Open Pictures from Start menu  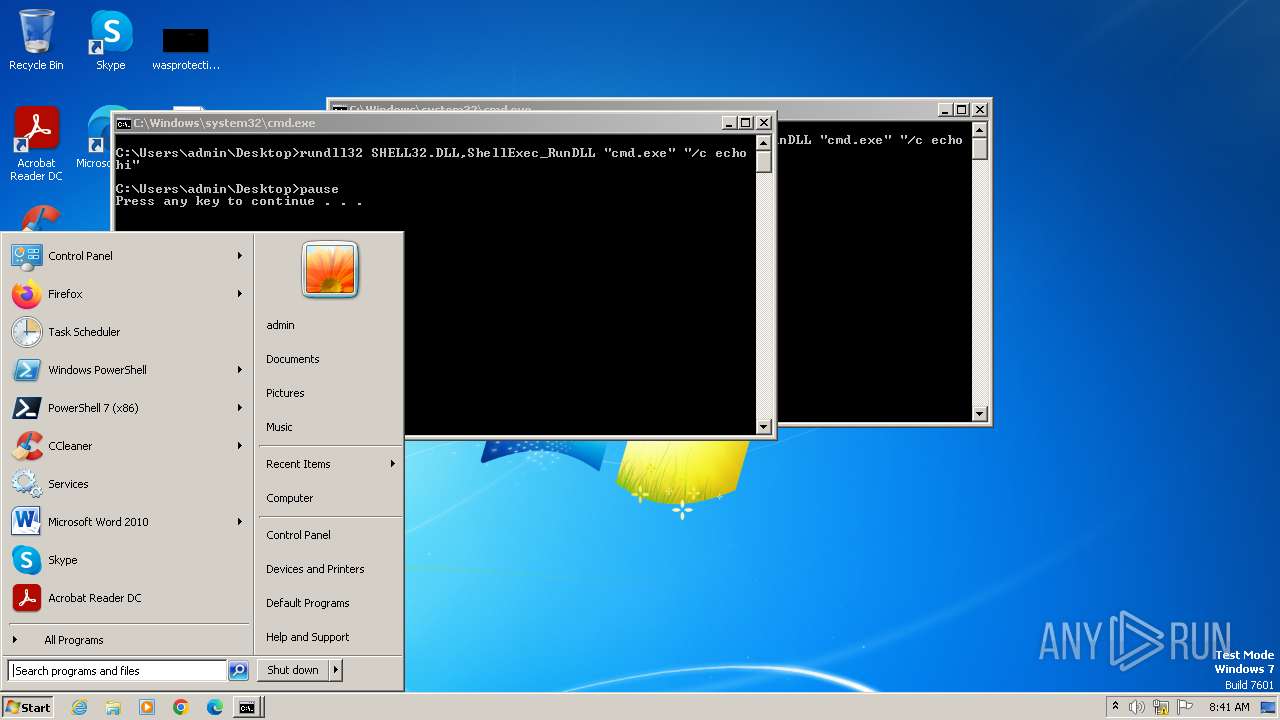(x=285, y=393)
